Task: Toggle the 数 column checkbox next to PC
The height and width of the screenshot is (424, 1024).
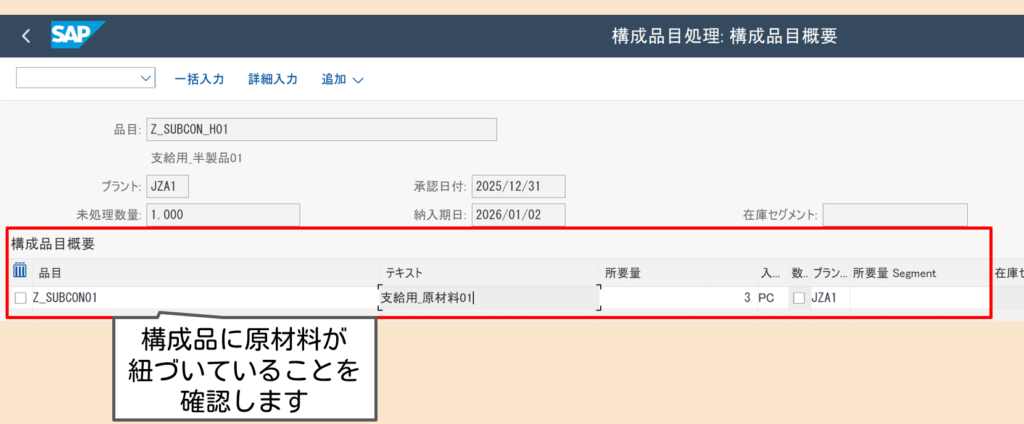Action: (798, 298)
